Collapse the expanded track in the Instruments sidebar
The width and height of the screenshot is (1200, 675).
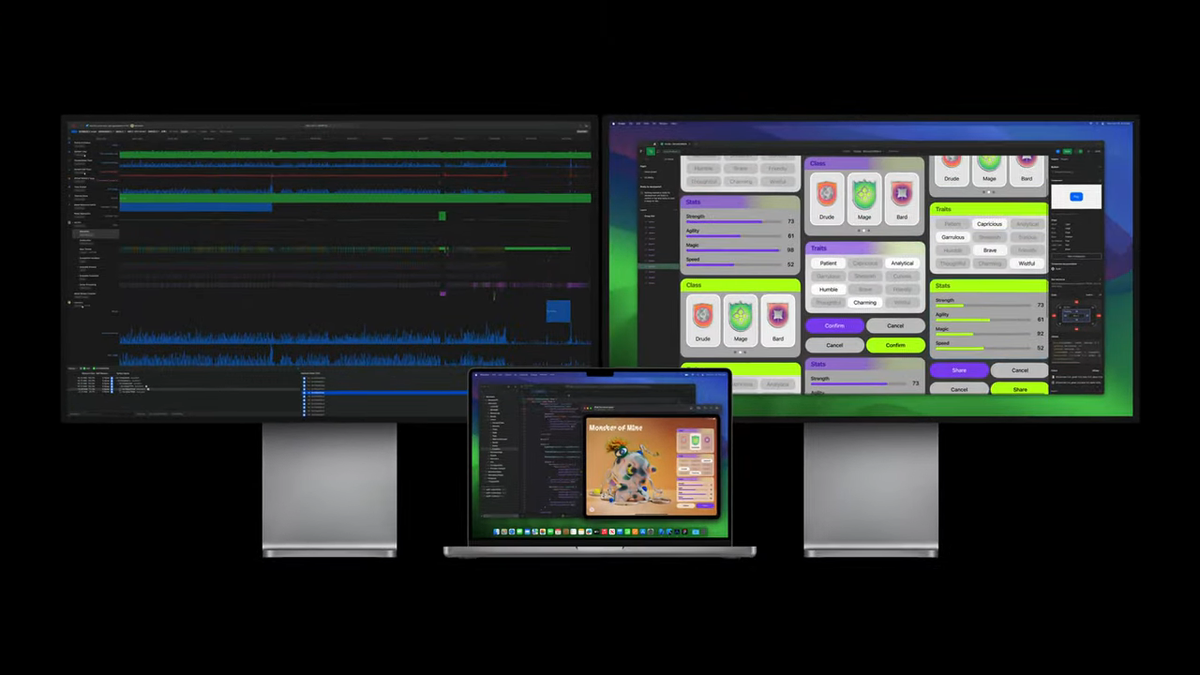pyautogui.click(x=72, y=222)
